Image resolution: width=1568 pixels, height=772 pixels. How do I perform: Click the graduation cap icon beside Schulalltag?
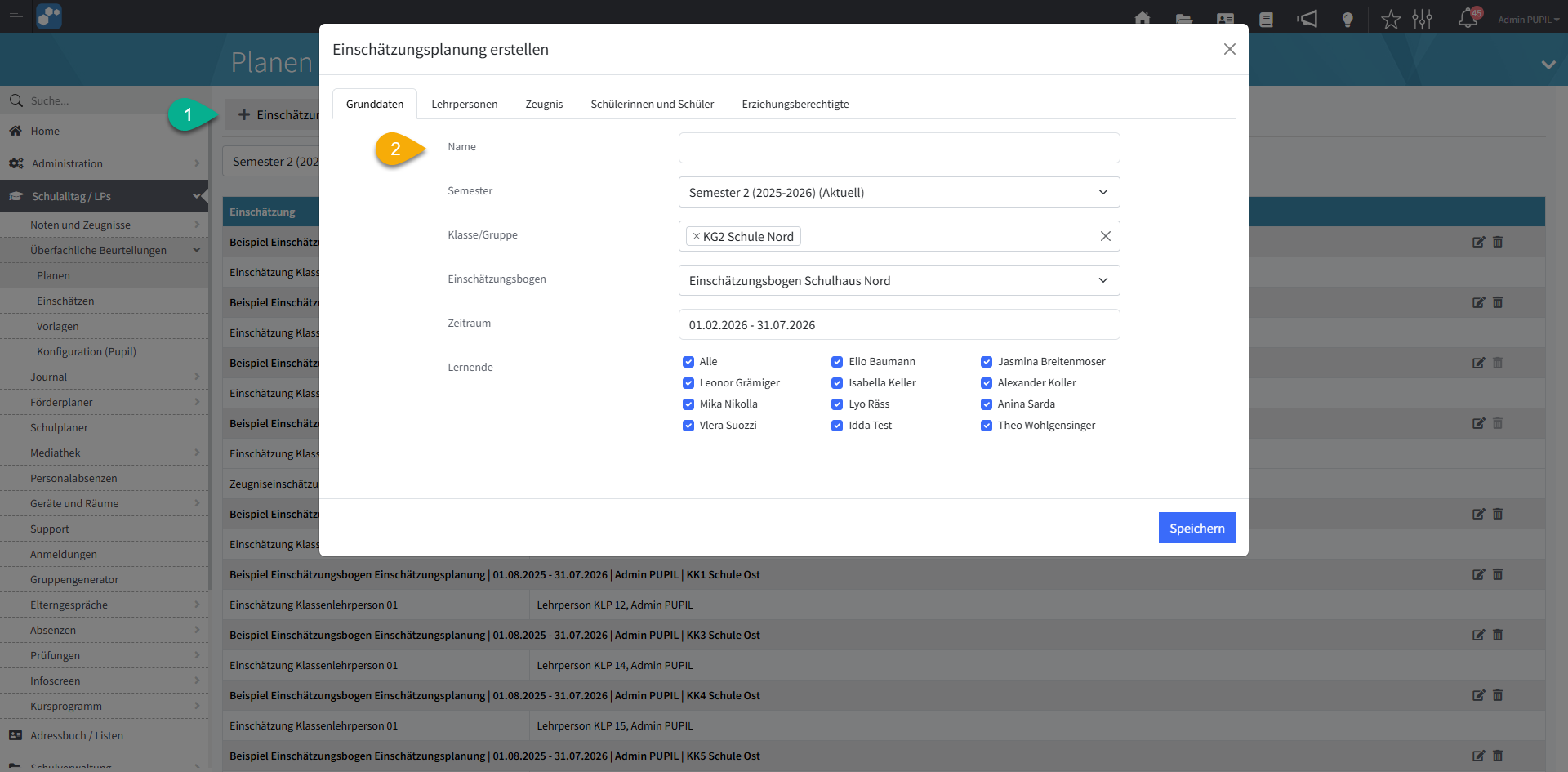point(16,196)
